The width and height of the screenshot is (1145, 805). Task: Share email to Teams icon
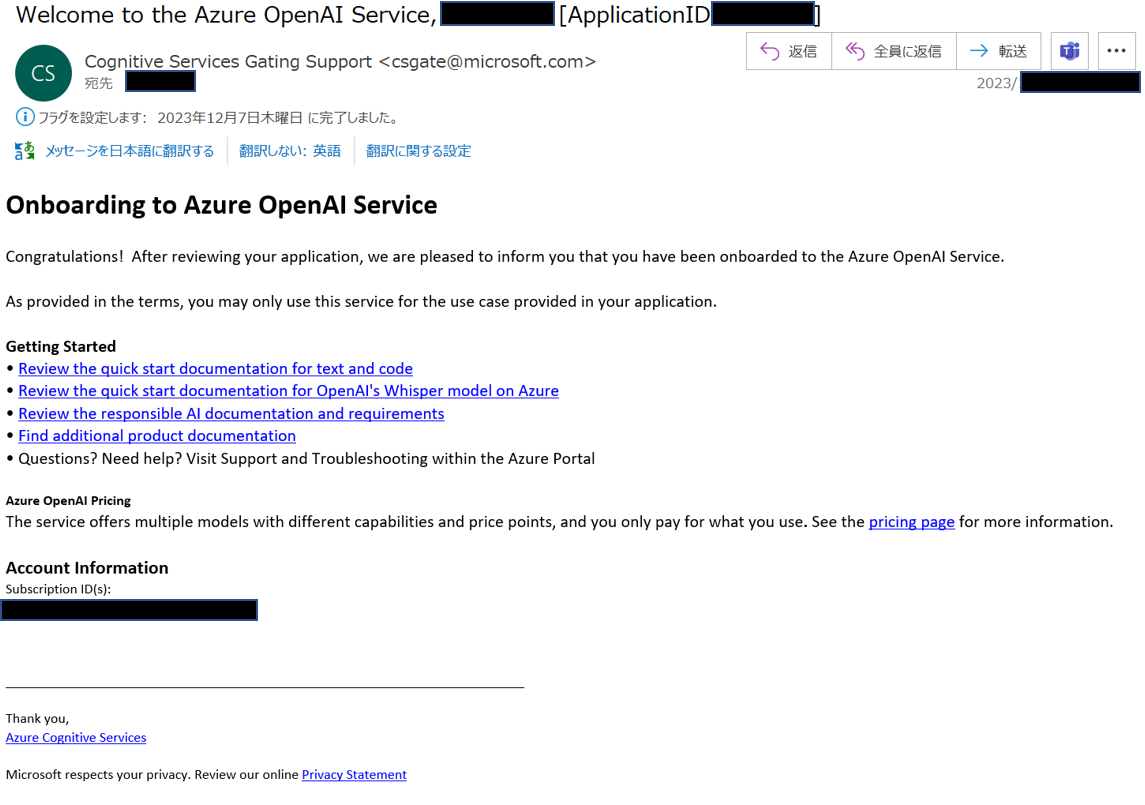tap(1070, 51)
